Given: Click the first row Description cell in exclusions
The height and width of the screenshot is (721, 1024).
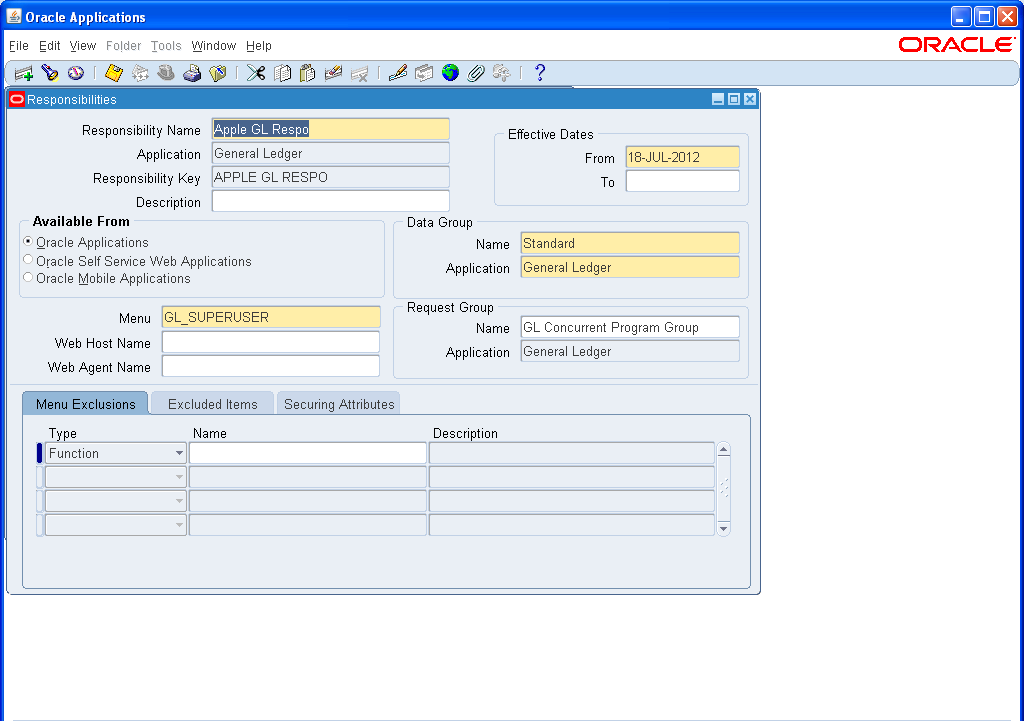Looking at the screenshot, I should pyautogui.click(x=571, y=453).
